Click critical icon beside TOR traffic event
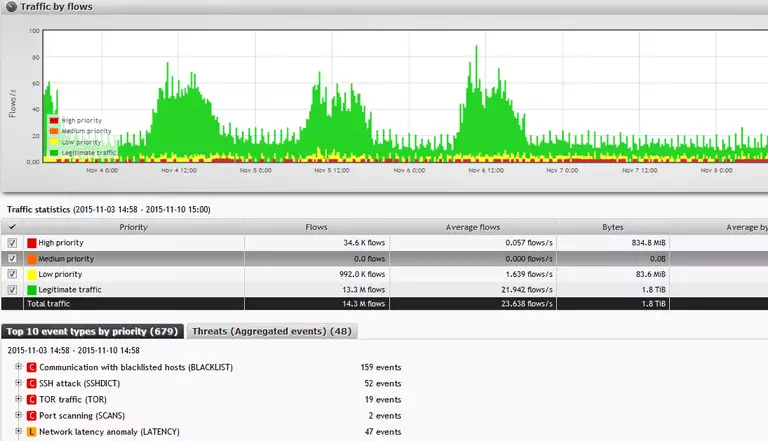This screenshot has height=441, width=768. (31, 400)
